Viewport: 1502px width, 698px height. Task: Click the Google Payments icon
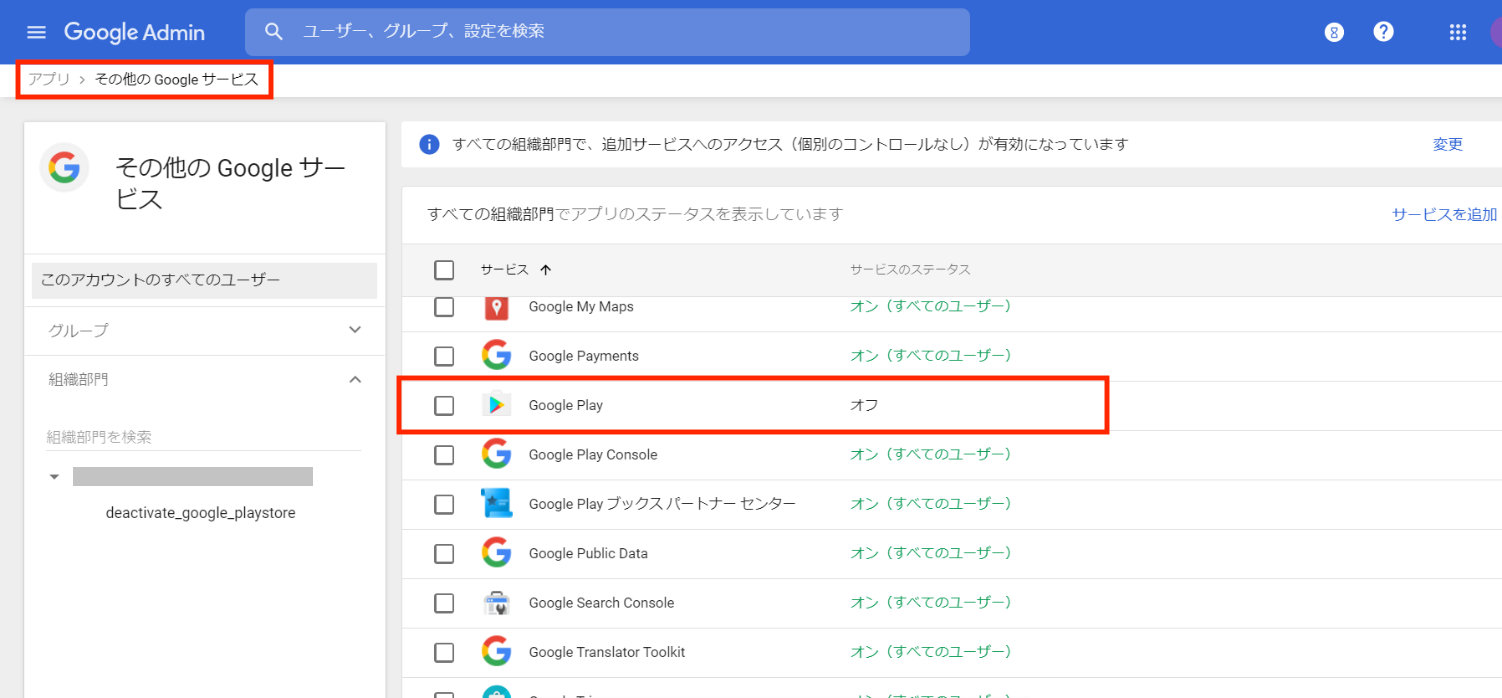(496, 356)
